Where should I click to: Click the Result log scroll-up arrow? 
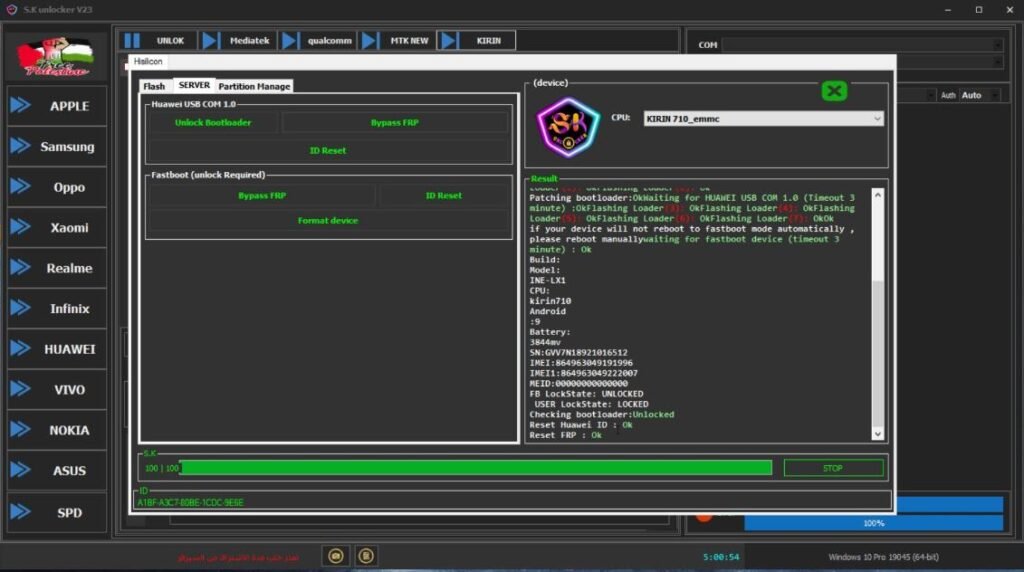click(x=878, y=195)
